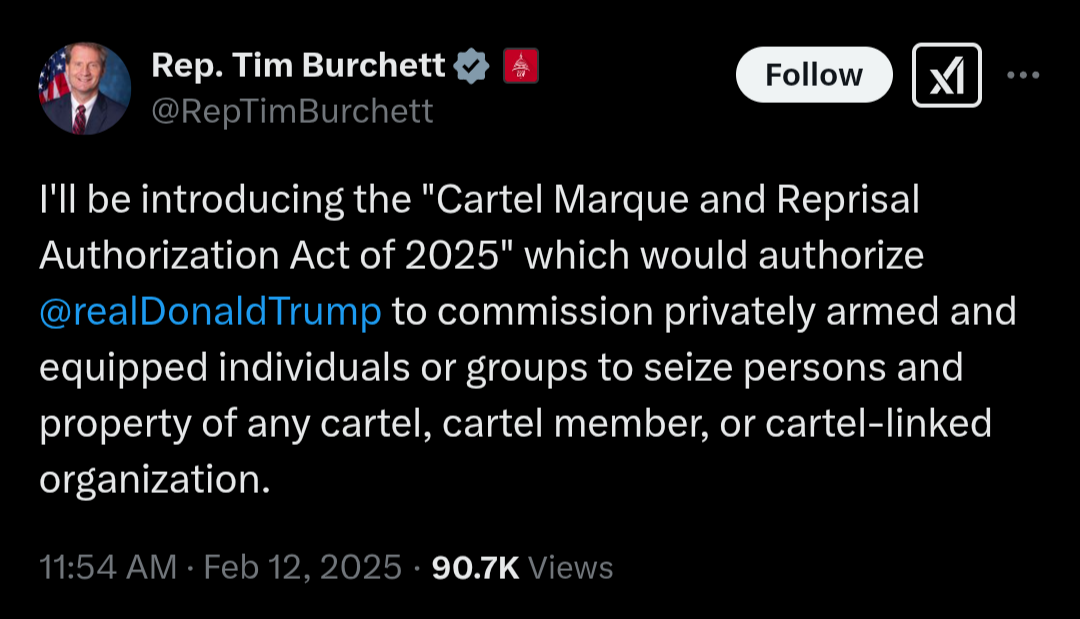This screenshot has width=1080, height=619.
Task: Click the quoted "Cartel Marque and Reprisal" text
Action: (670, 200)
